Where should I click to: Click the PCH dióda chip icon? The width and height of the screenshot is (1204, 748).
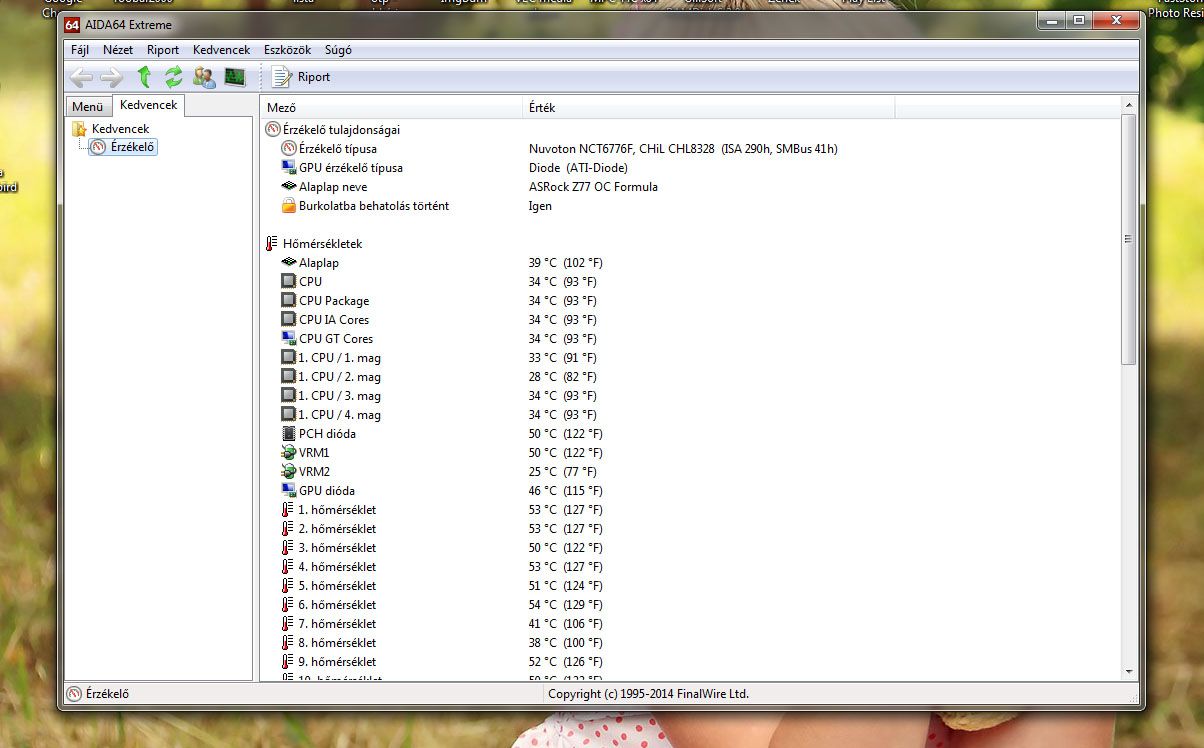[289, 433]
